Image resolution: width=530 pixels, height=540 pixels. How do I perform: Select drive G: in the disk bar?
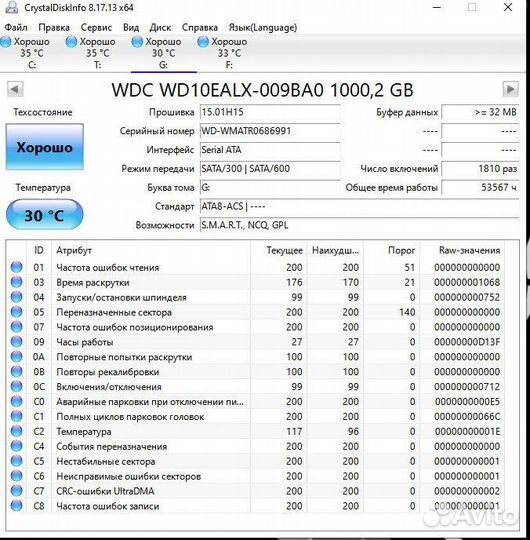pyautogui.click(x=163, y=53)
